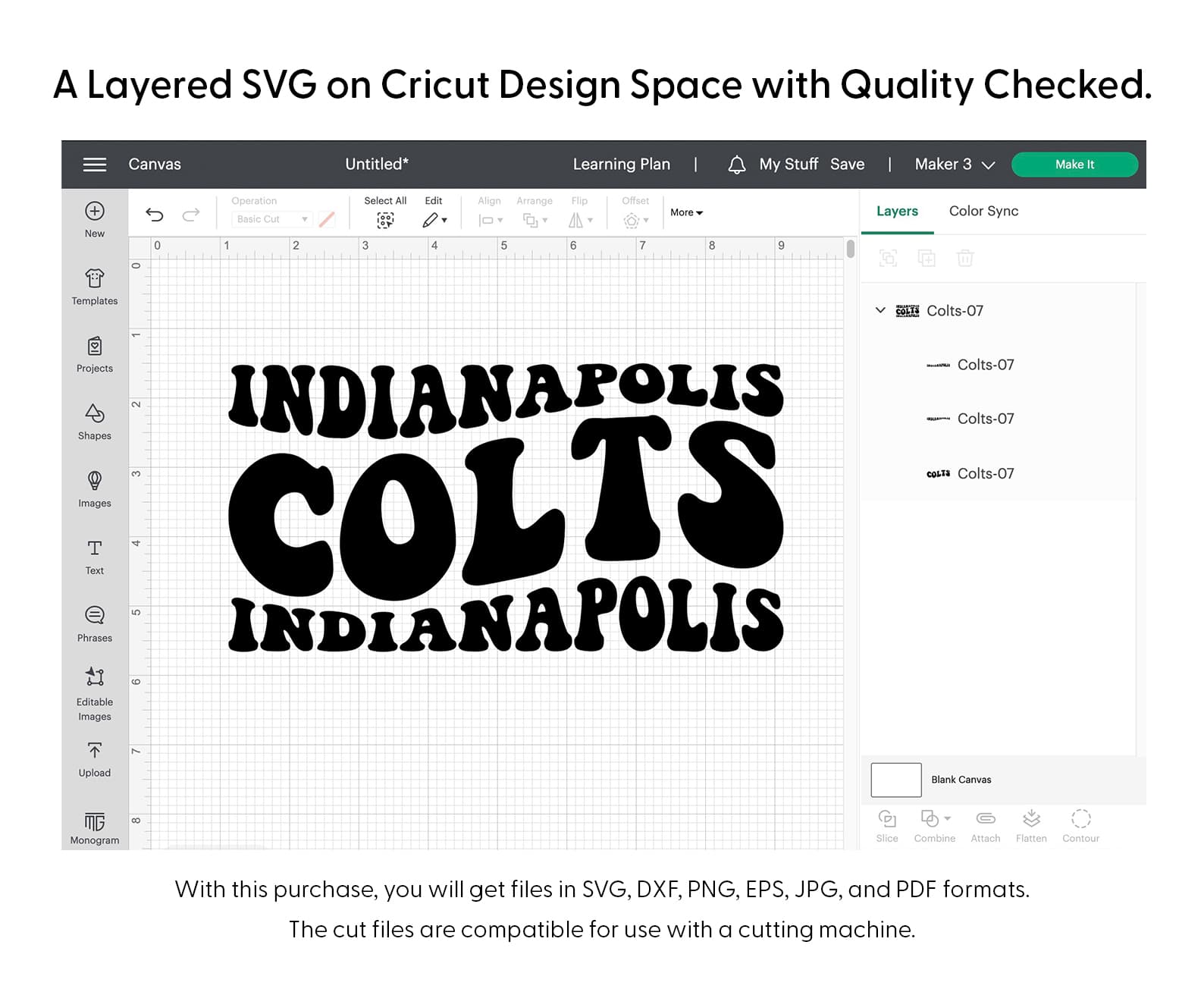Open the Flip dropdown

pos(581,221)
